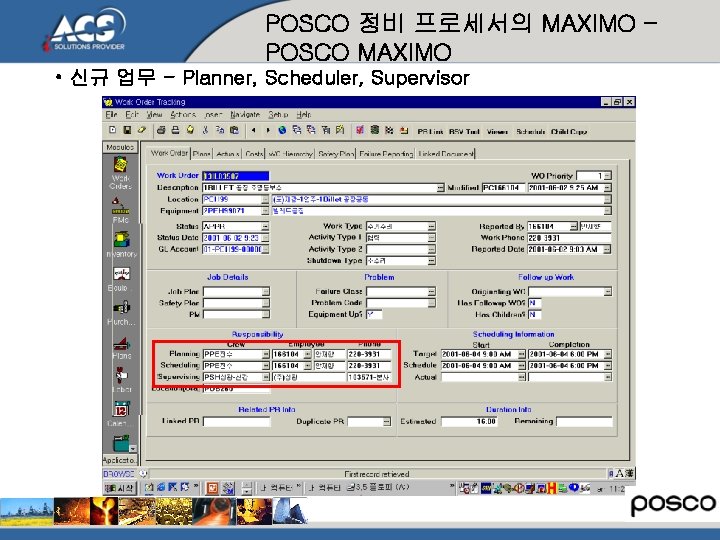Click the Schedule toolbar button
This screenshot has width=720, height=540.
(530, 132)
